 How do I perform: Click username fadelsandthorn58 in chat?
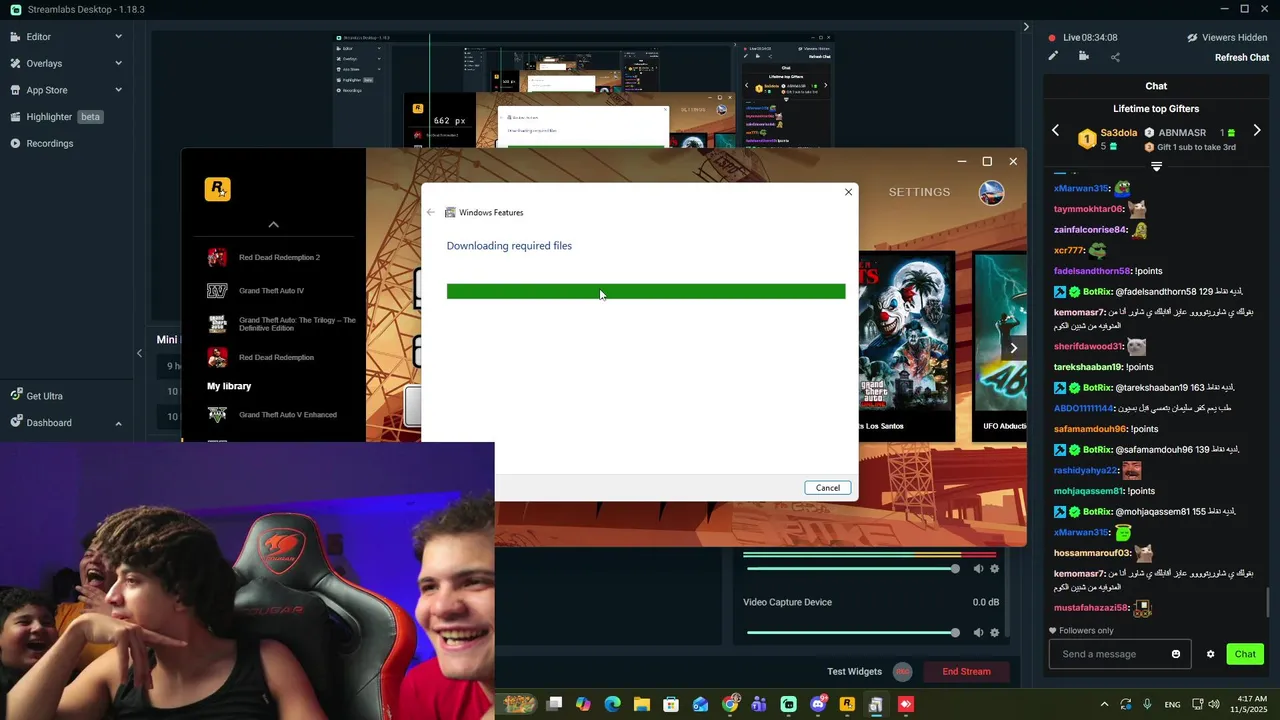(x=1092, y=271)
